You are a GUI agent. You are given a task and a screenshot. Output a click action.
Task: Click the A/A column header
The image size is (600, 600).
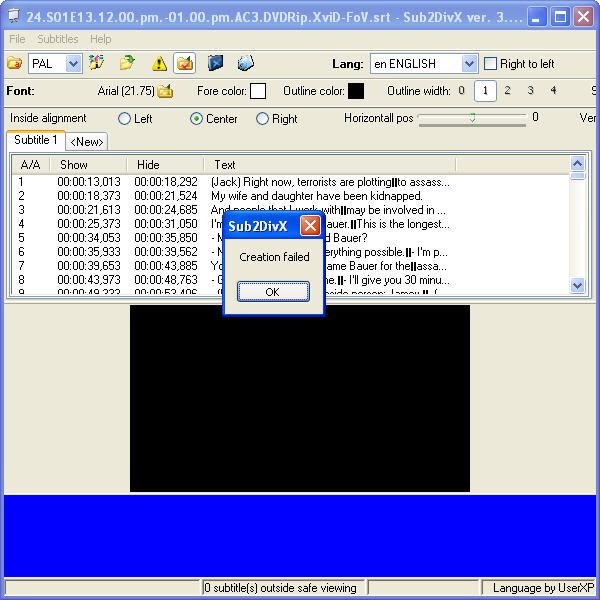click(31, 165)
